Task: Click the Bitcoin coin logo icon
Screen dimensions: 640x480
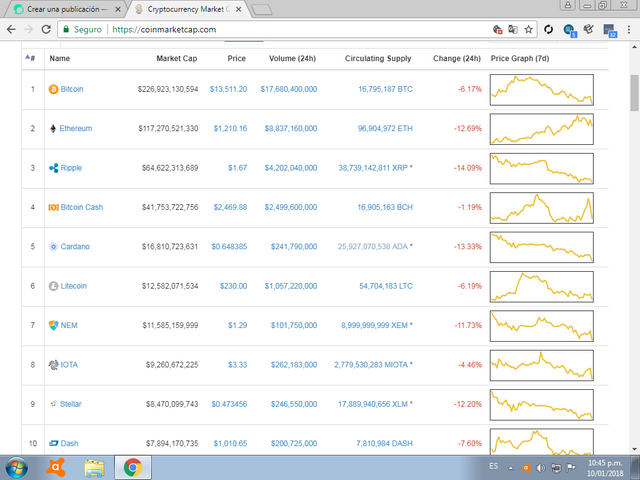Action: click(x=53, y=89)
